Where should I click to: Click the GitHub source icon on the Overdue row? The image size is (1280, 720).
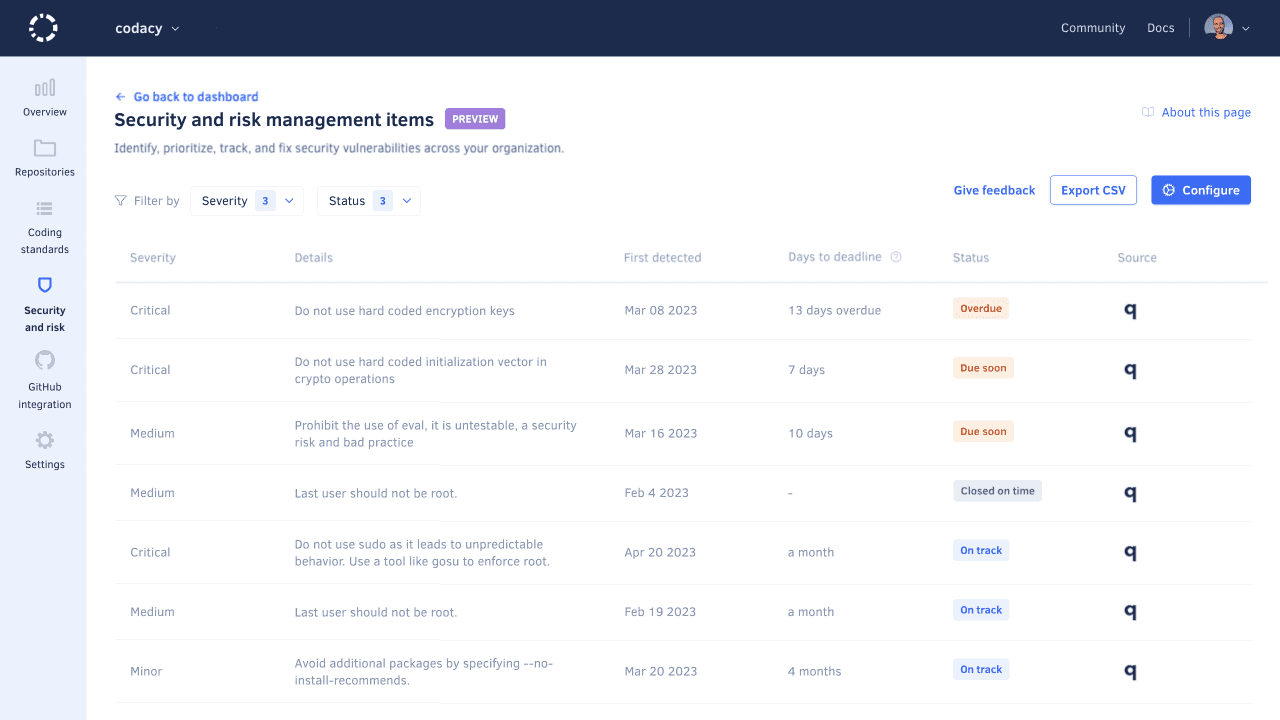1130,310
